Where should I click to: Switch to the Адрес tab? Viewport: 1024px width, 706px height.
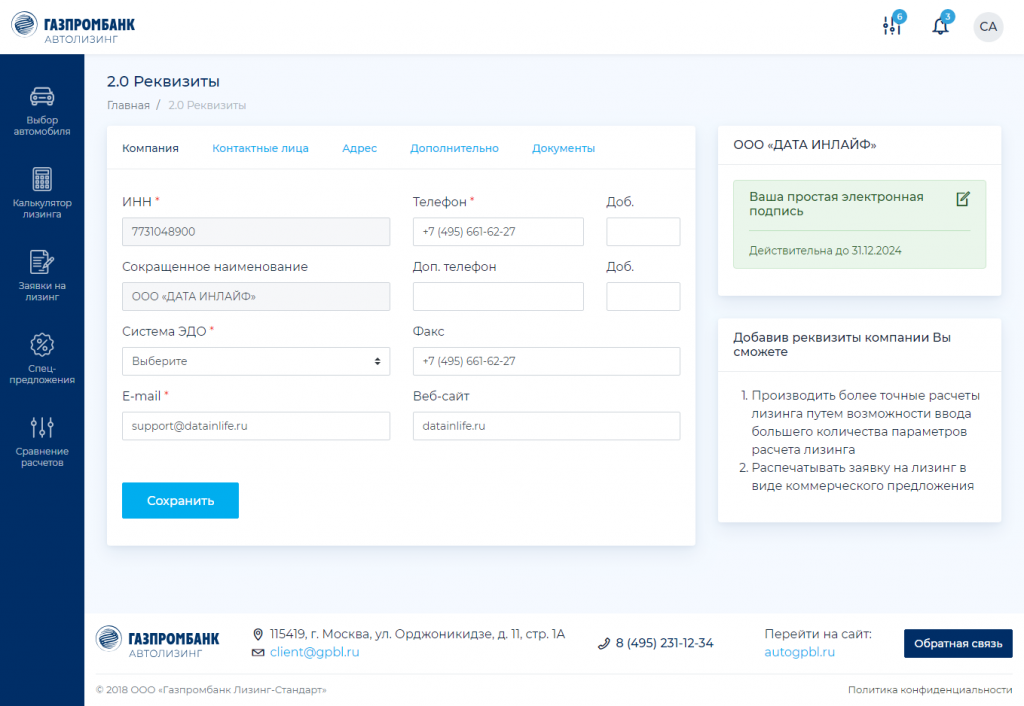tap(360, 148)
